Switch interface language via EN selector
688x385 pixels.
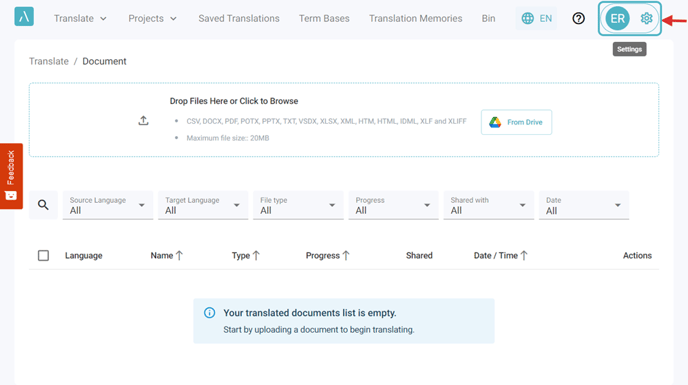[536, 18]
